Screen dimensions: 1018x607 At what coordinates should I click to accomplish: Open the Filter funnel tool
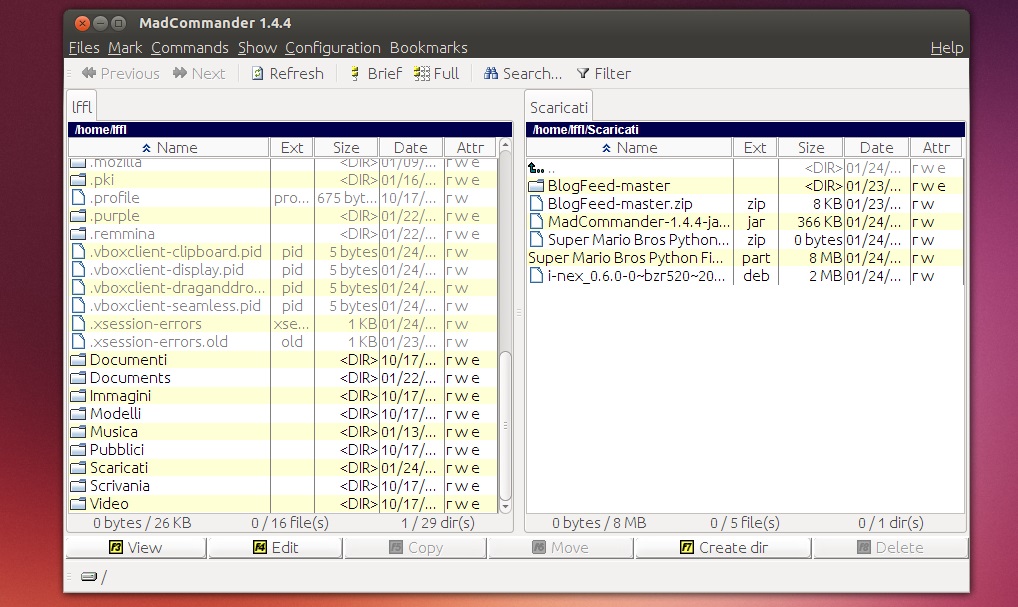coord(604,73)
